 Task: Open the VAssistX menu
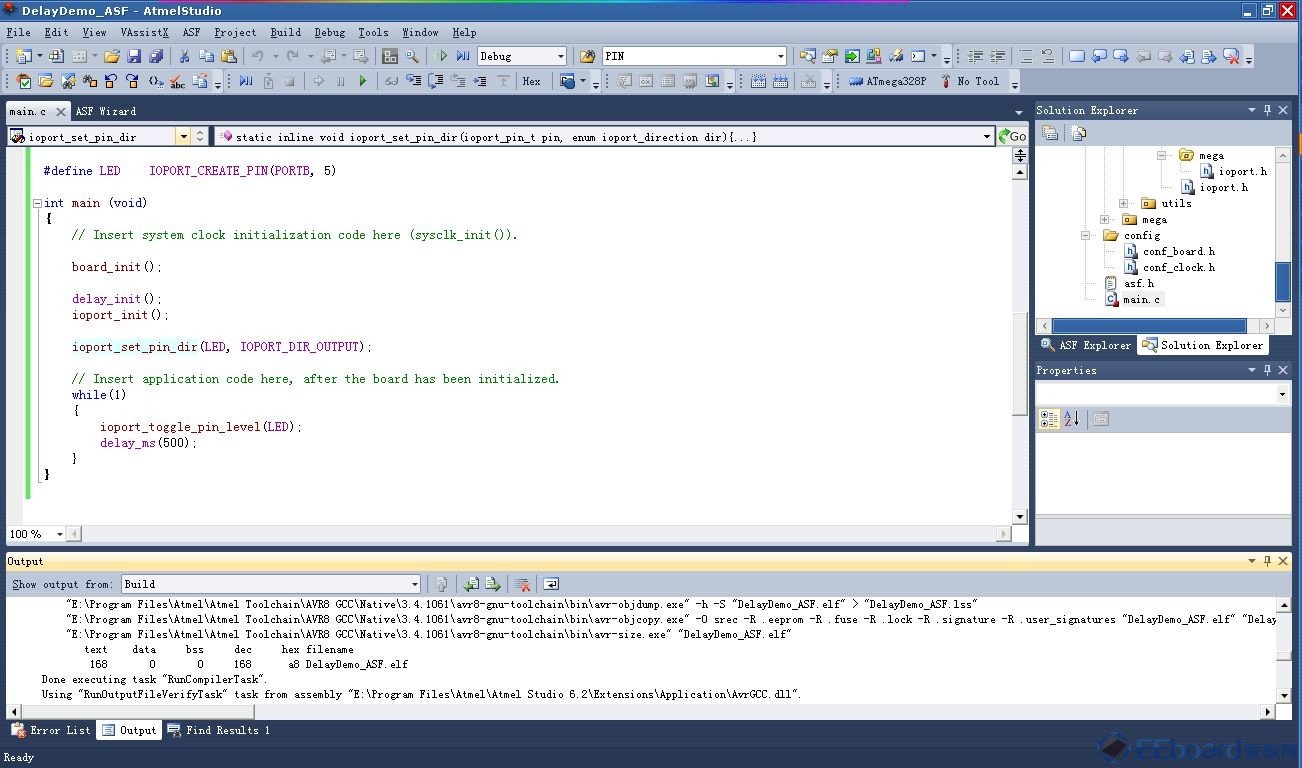tap(144, 32)
